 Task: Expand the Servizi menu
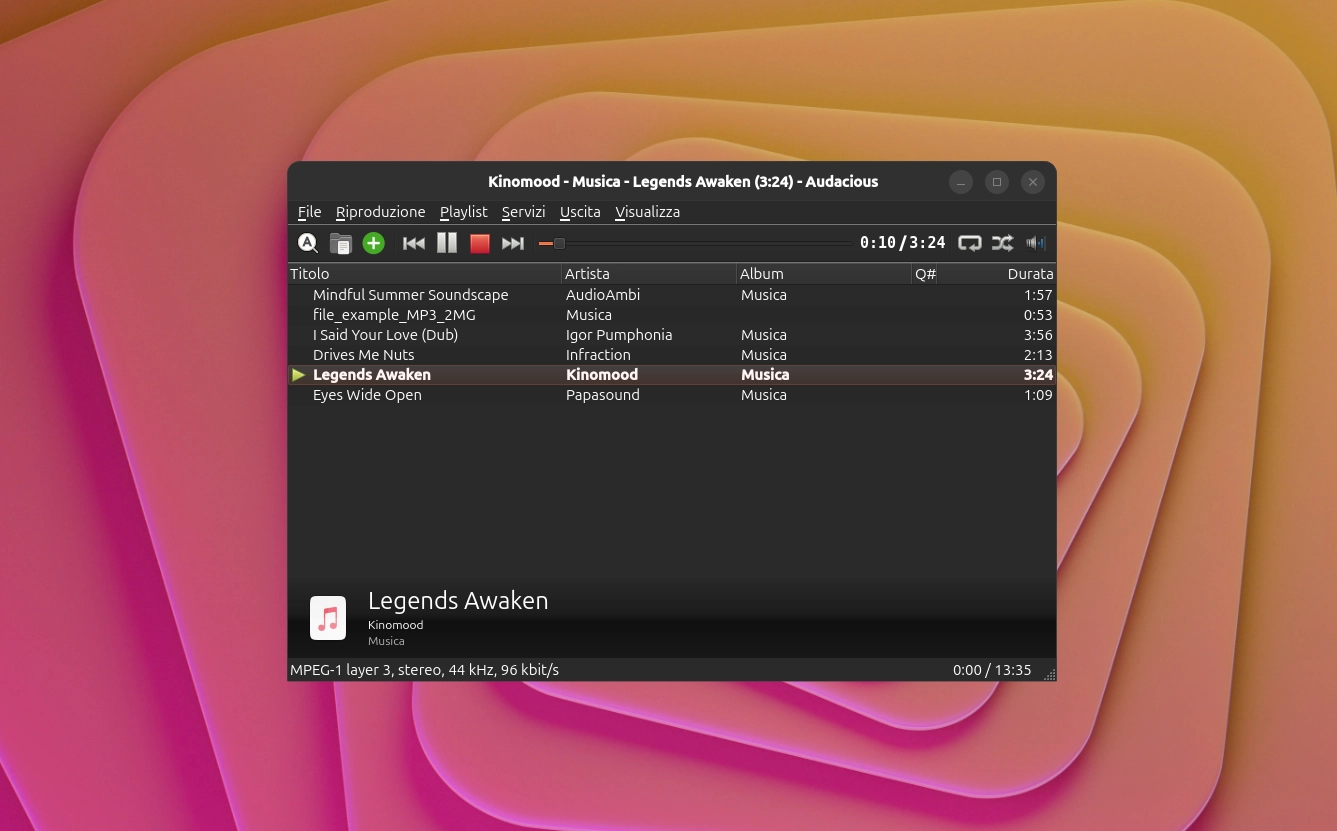click(523, 212)
